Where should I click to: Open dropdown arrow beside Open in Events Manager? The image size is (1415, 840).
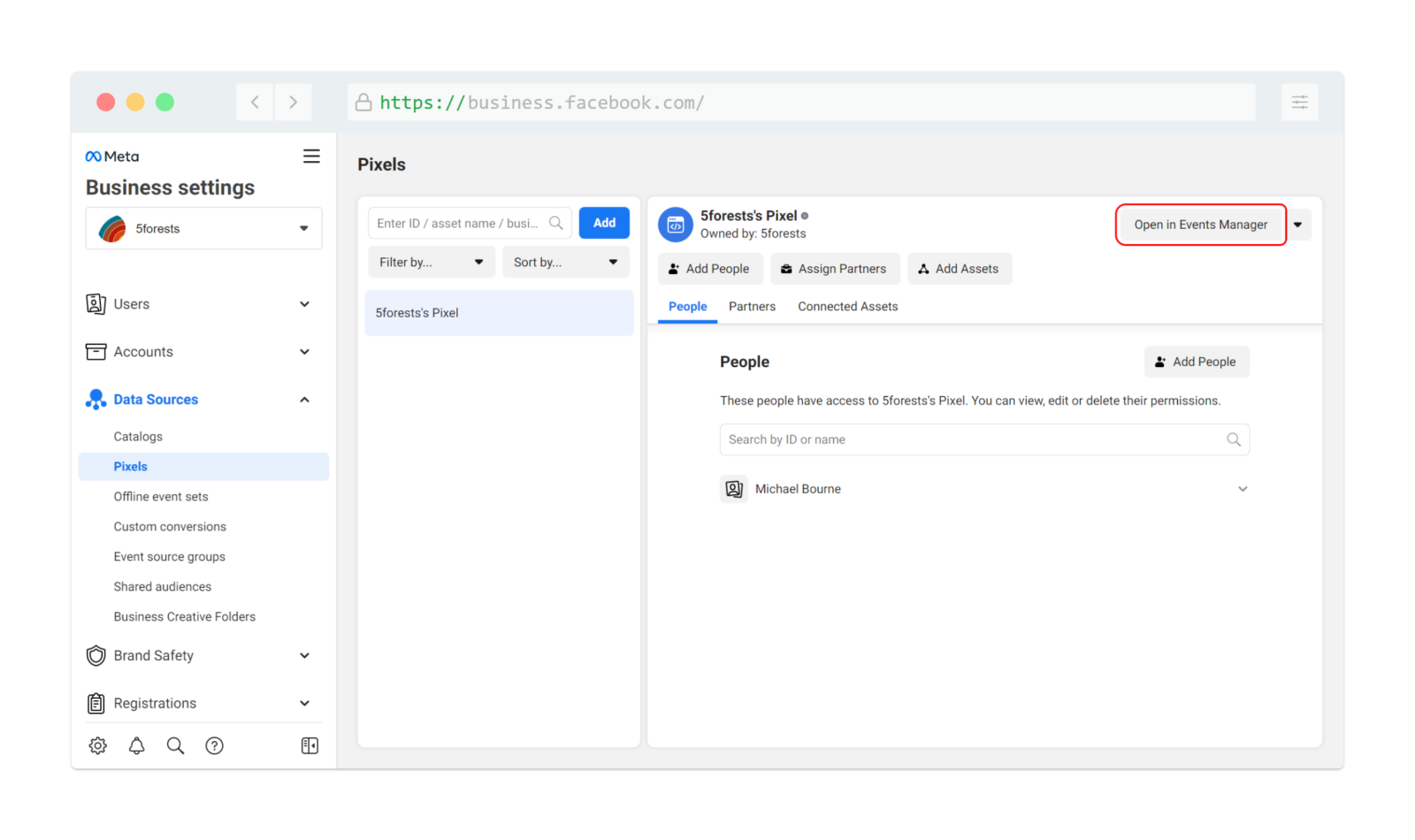(1298, 225)
